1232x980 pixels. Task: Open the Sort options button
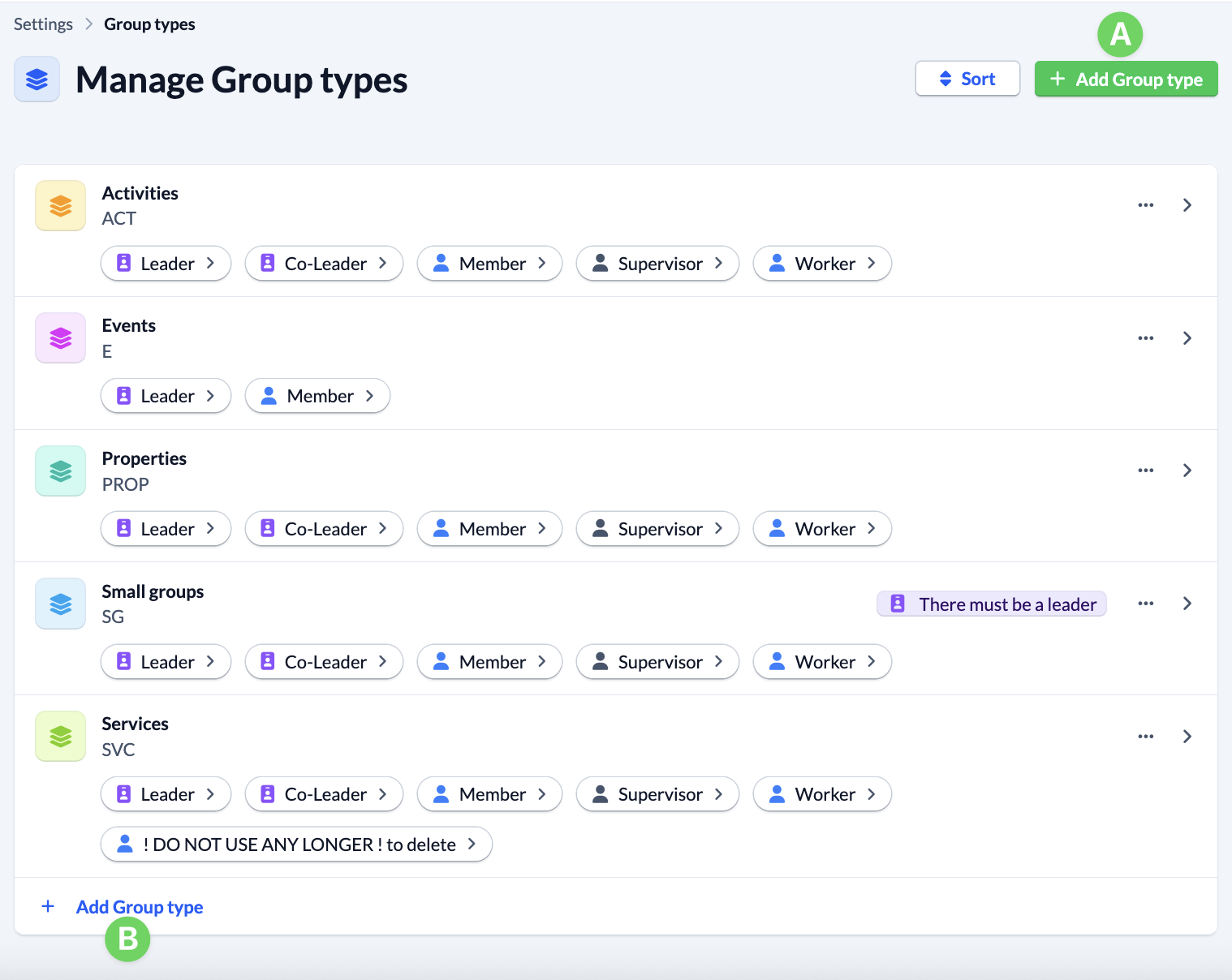pyautogui.click(x=967, y=79)
